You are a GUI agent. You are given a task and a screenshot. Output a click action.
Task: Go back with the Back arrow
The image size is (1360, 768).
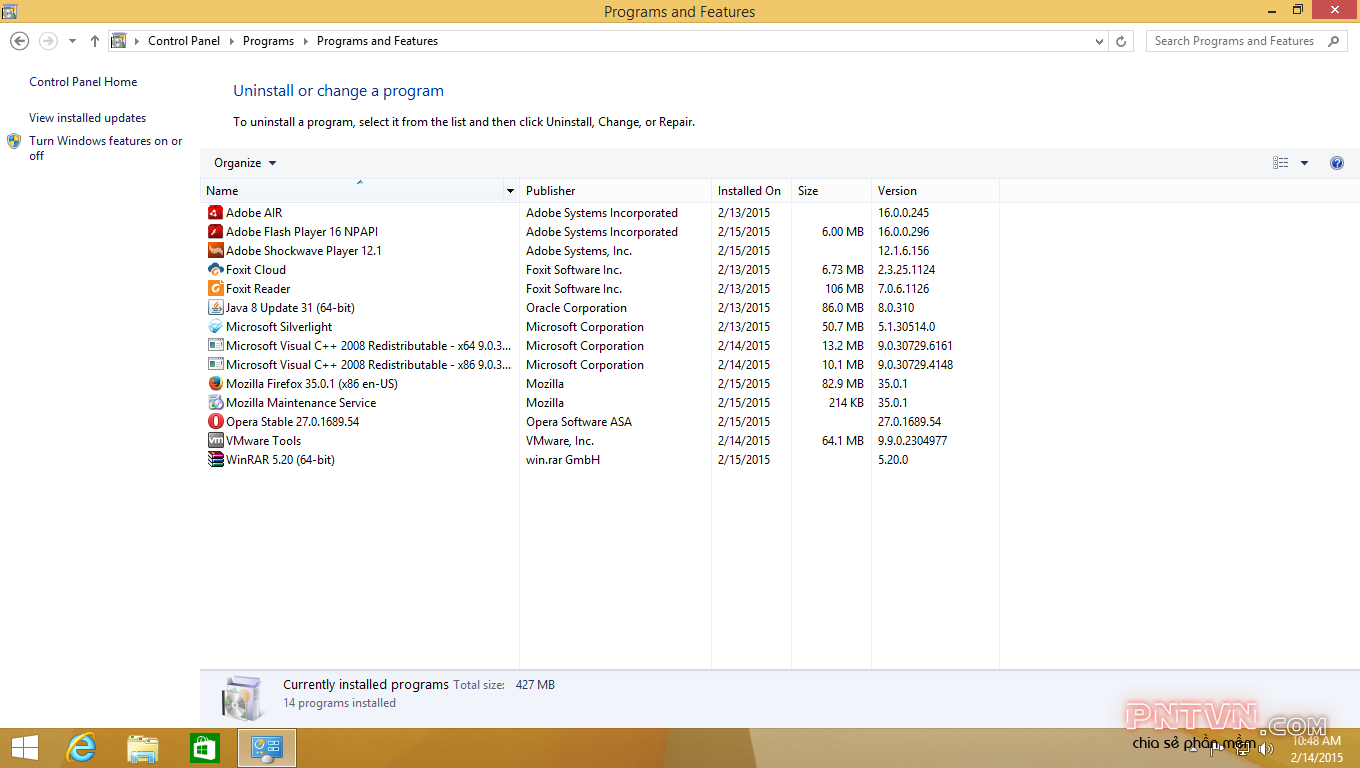[x=19, y=41]
